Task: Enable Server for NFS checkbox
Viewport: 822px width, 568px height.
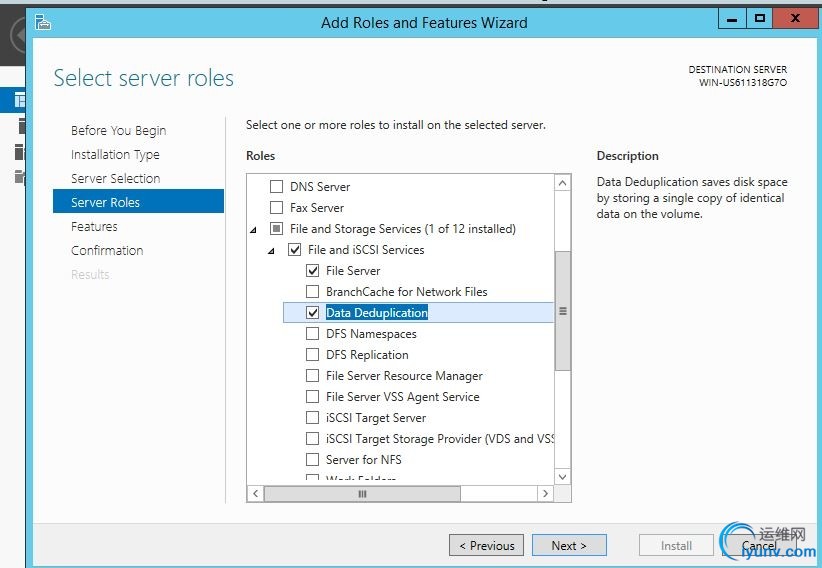Action: pos(312,459)
